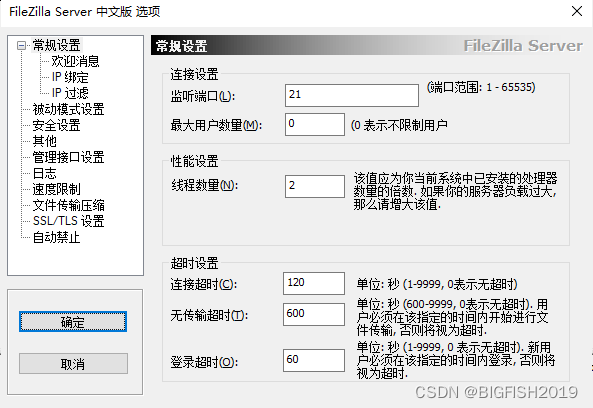The height and width of the screenshot is (408, 593).
Task: Click the 端口范围: 1 - 65535 hint text
Action: [481, 87]
